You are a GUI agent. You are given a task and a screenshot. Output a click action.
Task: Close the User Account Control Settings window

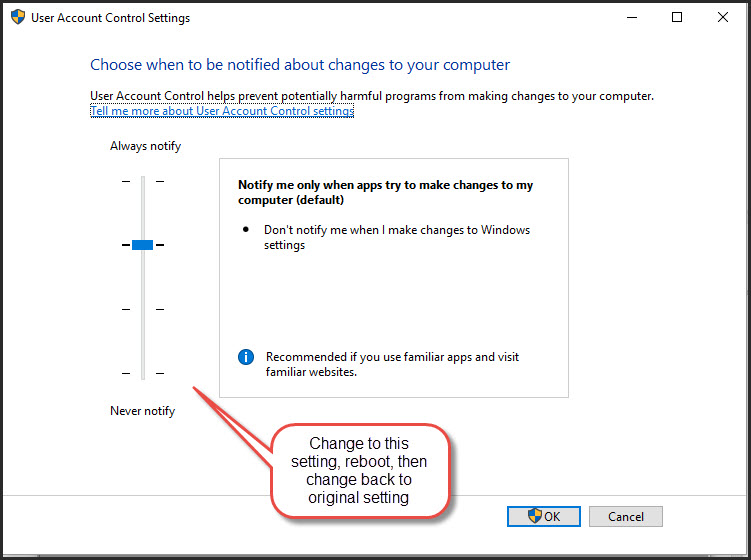click(723, 17)
